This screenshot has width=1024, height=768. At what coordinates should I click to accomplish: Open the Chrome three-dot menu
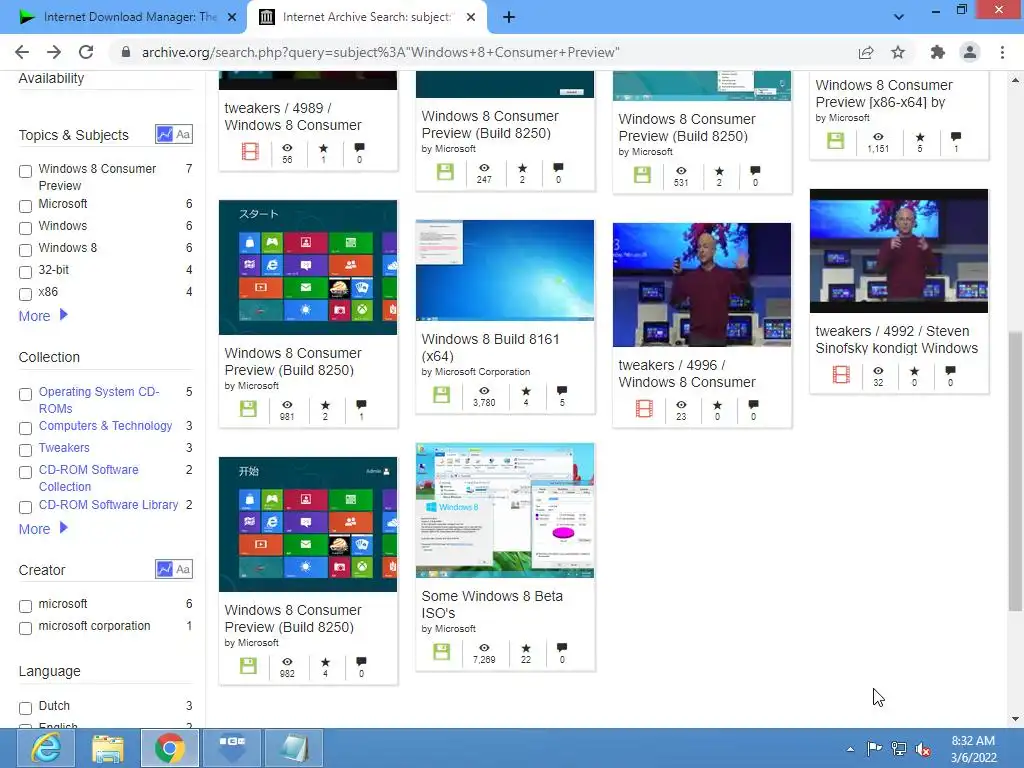(1002, 52)
